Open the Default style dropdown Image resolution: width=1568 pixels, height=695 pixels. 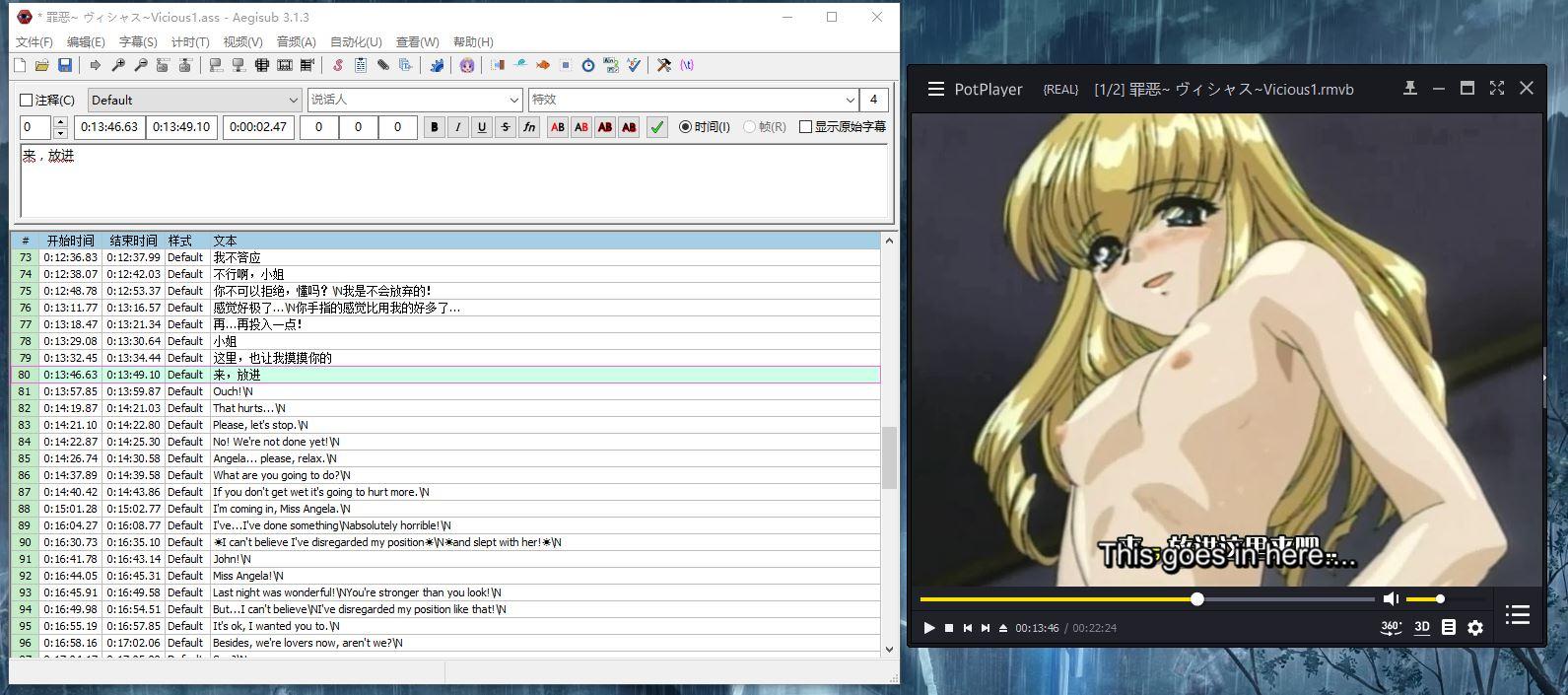coord(195,100)
